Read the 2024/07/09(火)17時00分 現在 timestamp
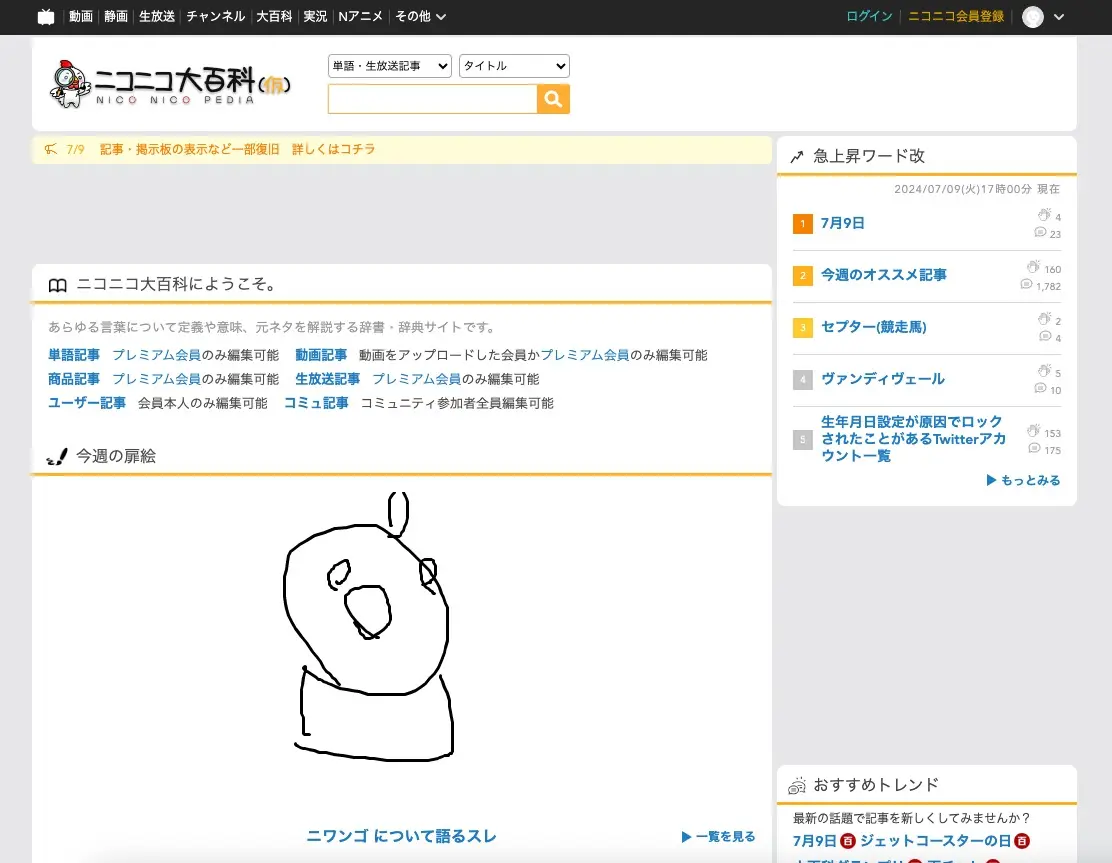The image size is (1112, 863). coord(977,189)
